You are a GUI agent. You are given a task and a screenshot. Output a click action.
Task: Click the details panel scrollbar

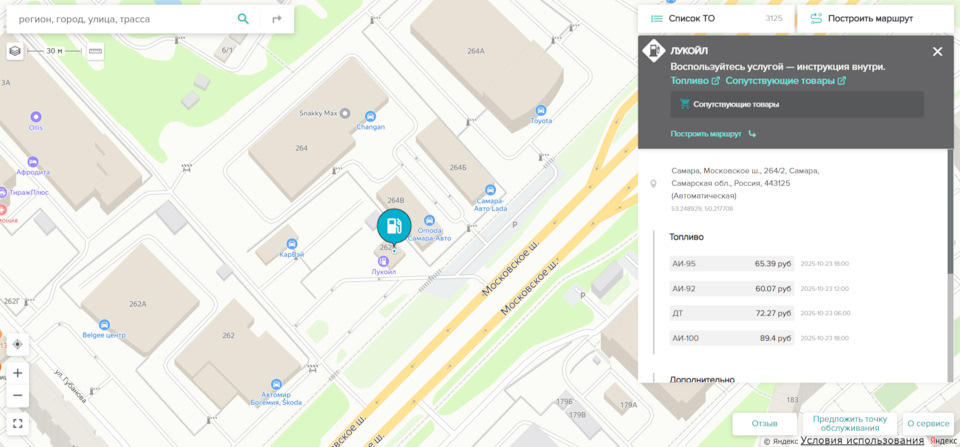pos(950,211)
